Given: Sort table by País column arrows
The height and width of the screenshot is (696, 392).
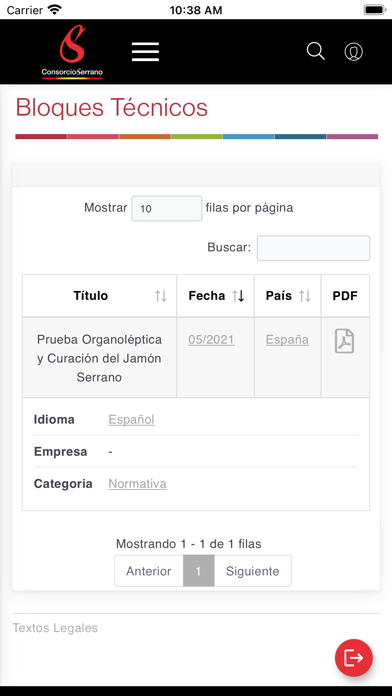Looking at the screenshot, I should [x=305, y=296].
